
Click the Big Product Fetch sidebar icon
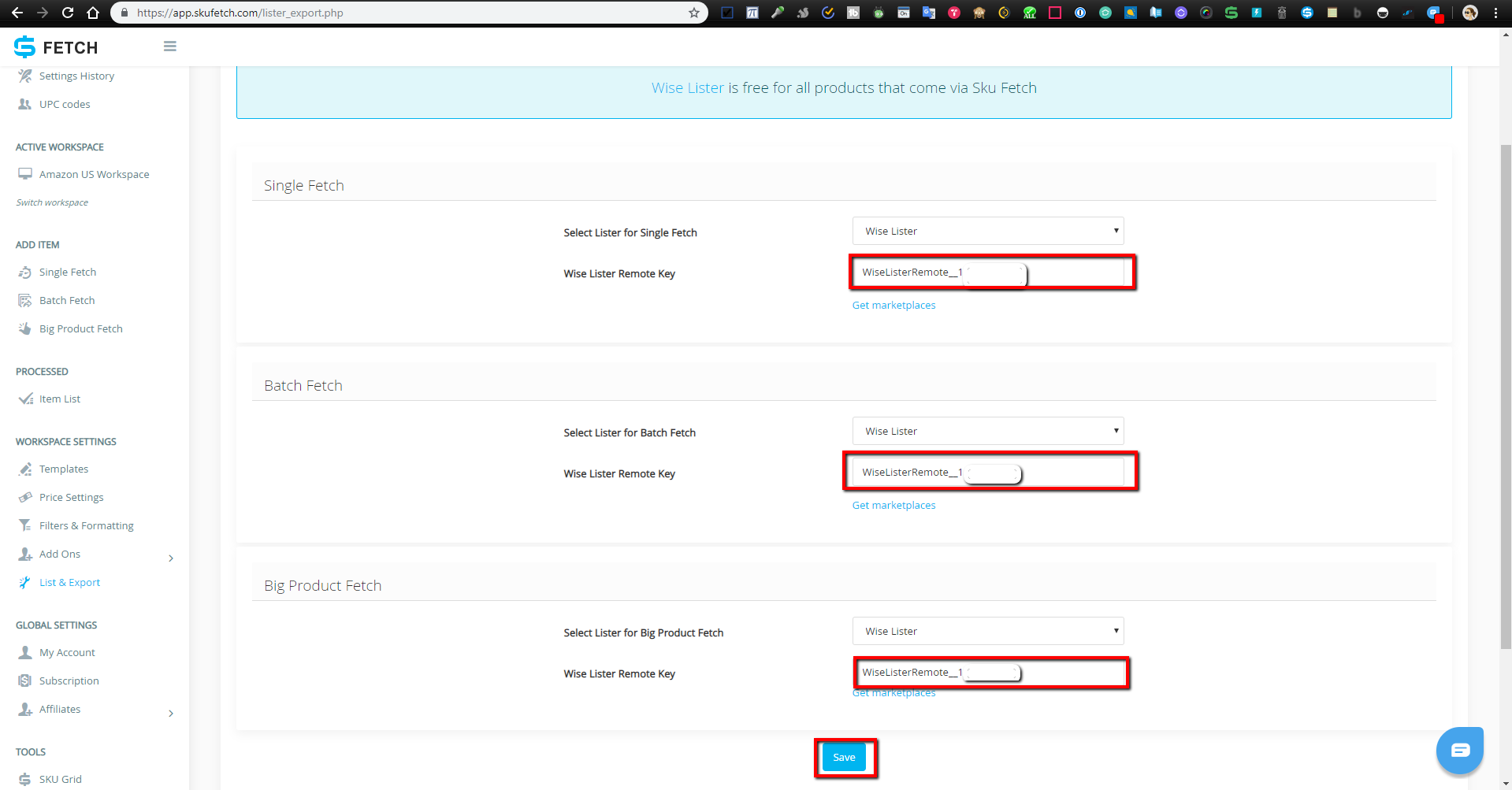tap(25, 328)
